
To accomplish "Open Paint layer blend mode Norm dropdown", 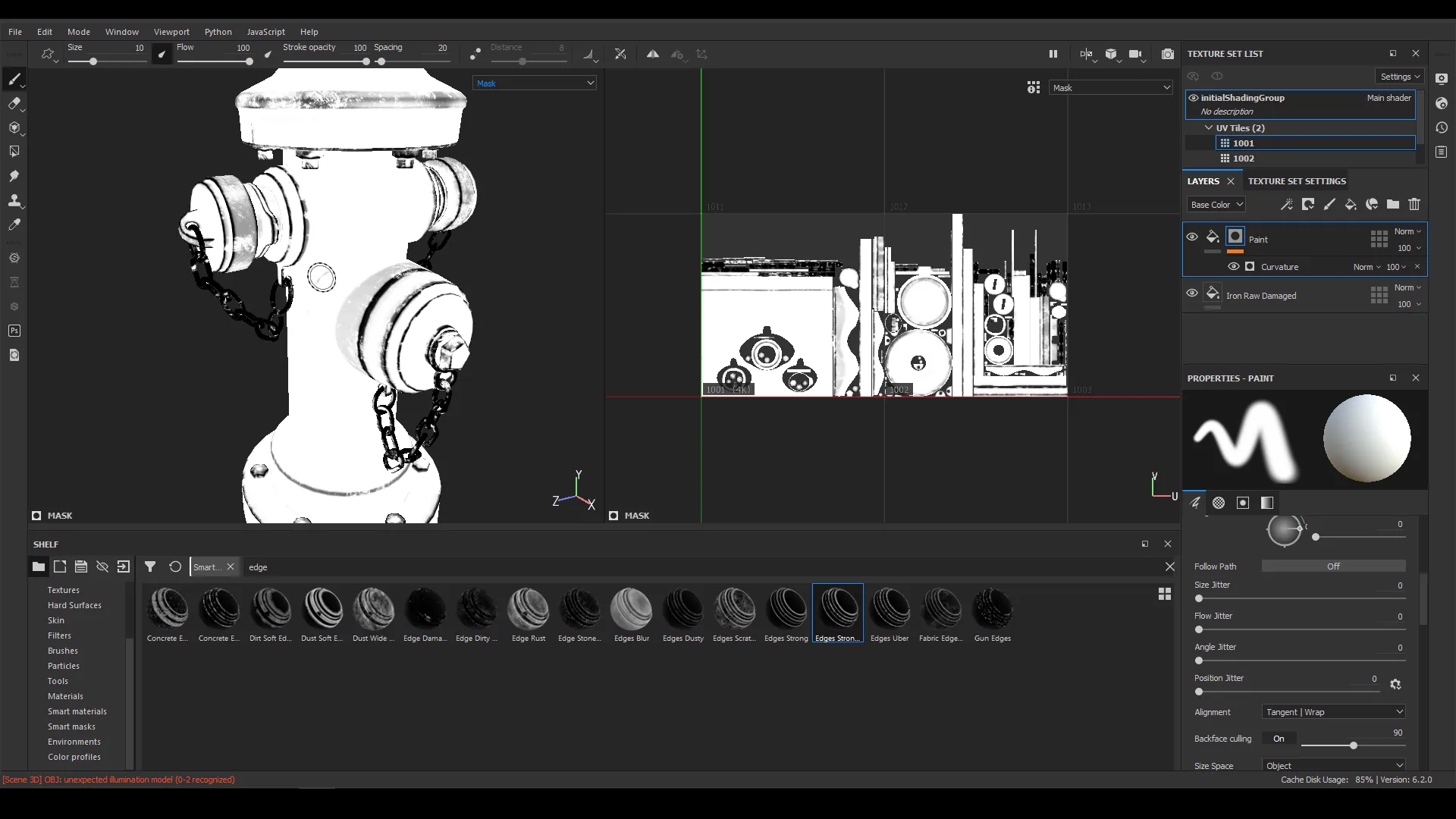I will (x=1407, y=231).
